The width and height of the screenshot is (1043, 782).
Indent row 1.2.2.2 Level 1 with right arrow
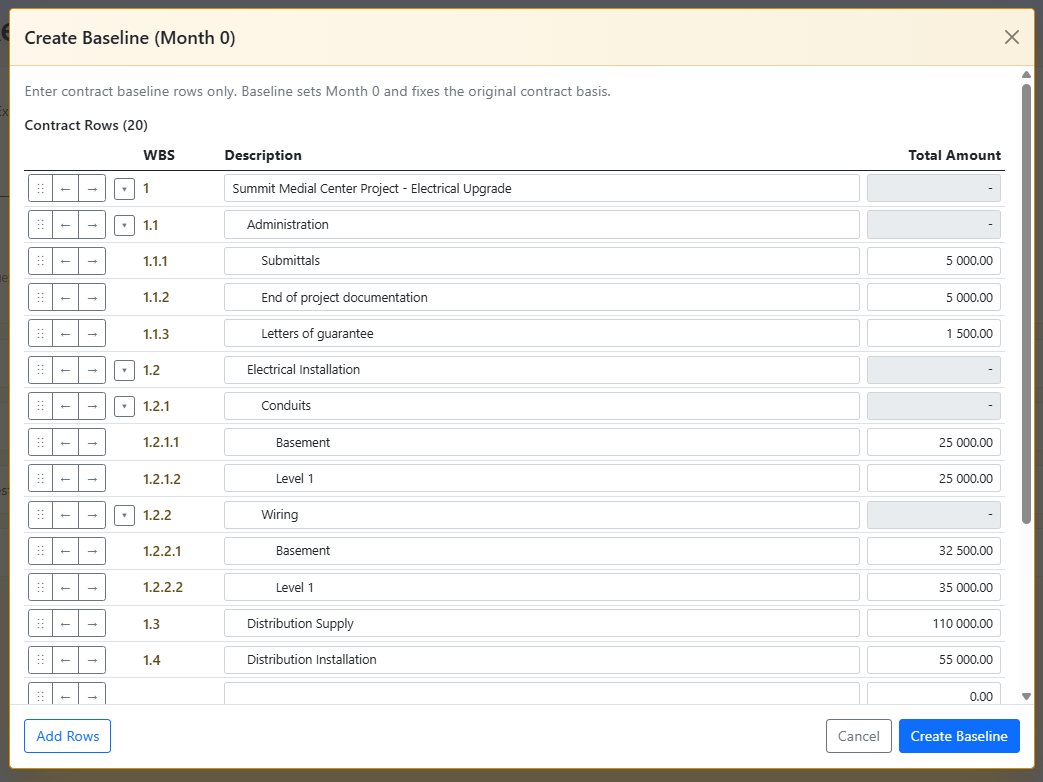point(92,588)
